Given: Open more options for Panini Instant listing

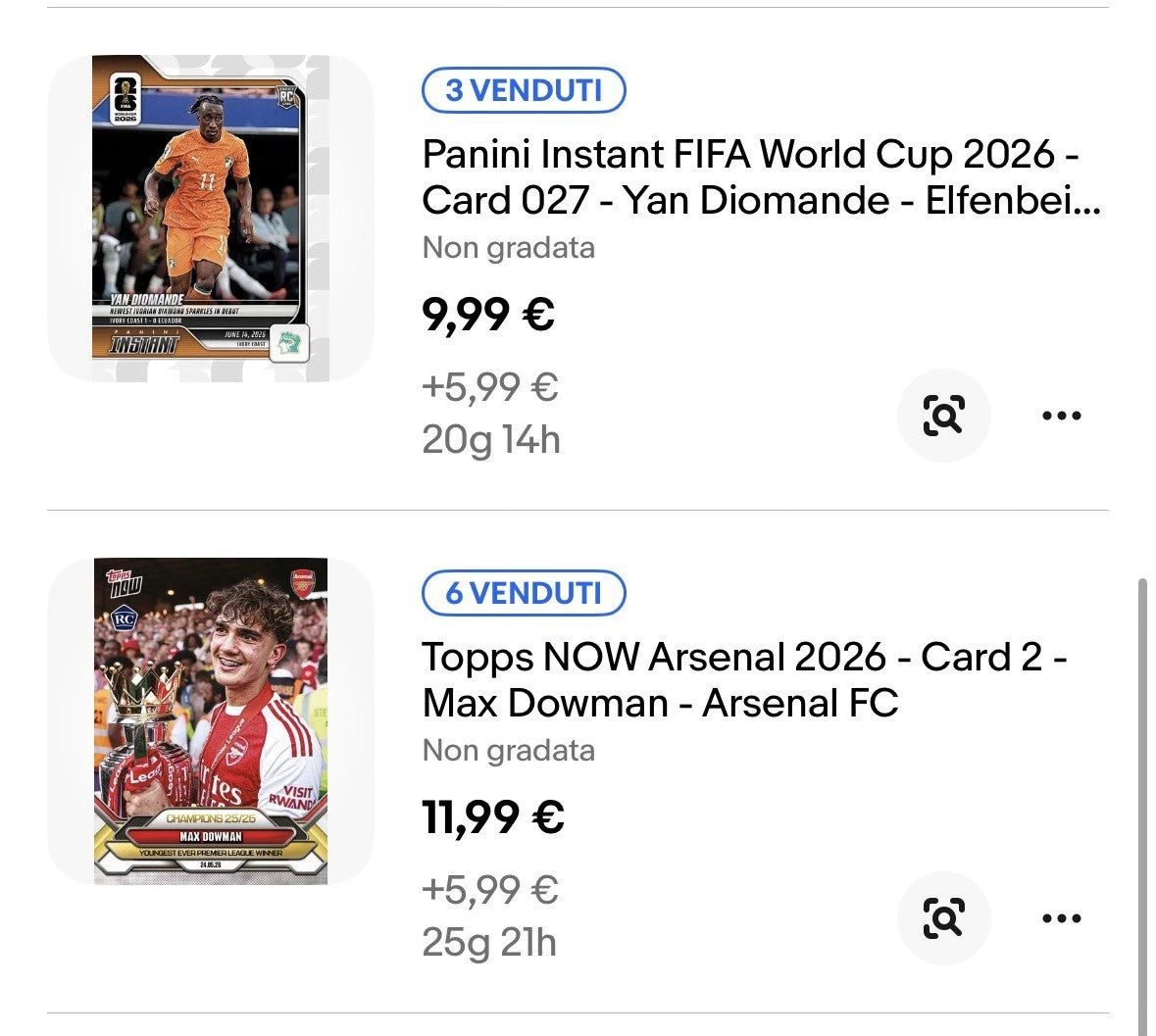Looking at the screenshot, I should click(1062, 416).
